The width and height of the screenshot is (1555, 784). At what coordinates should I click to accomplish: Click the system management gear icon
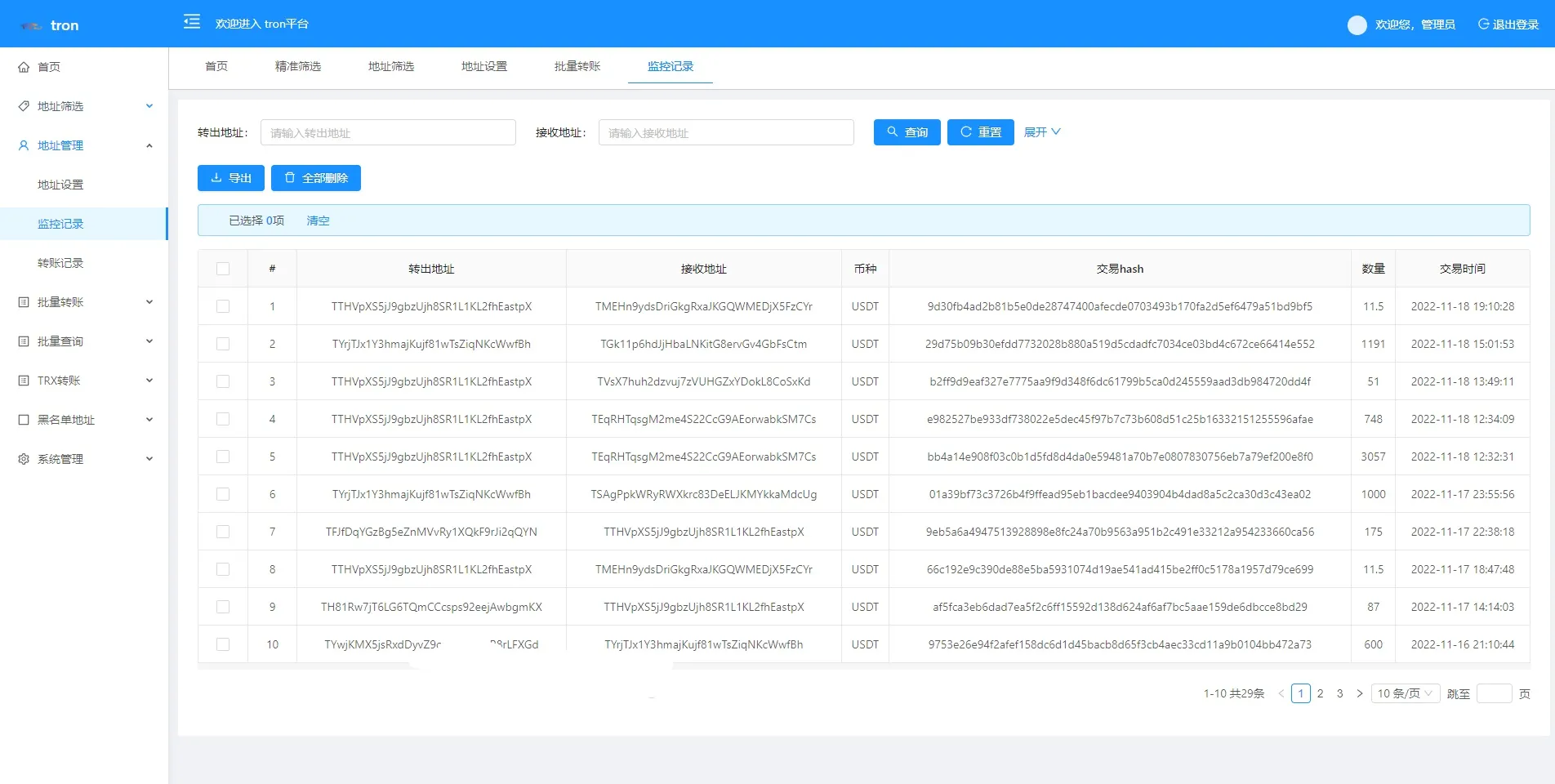click(x=24, y=459)
